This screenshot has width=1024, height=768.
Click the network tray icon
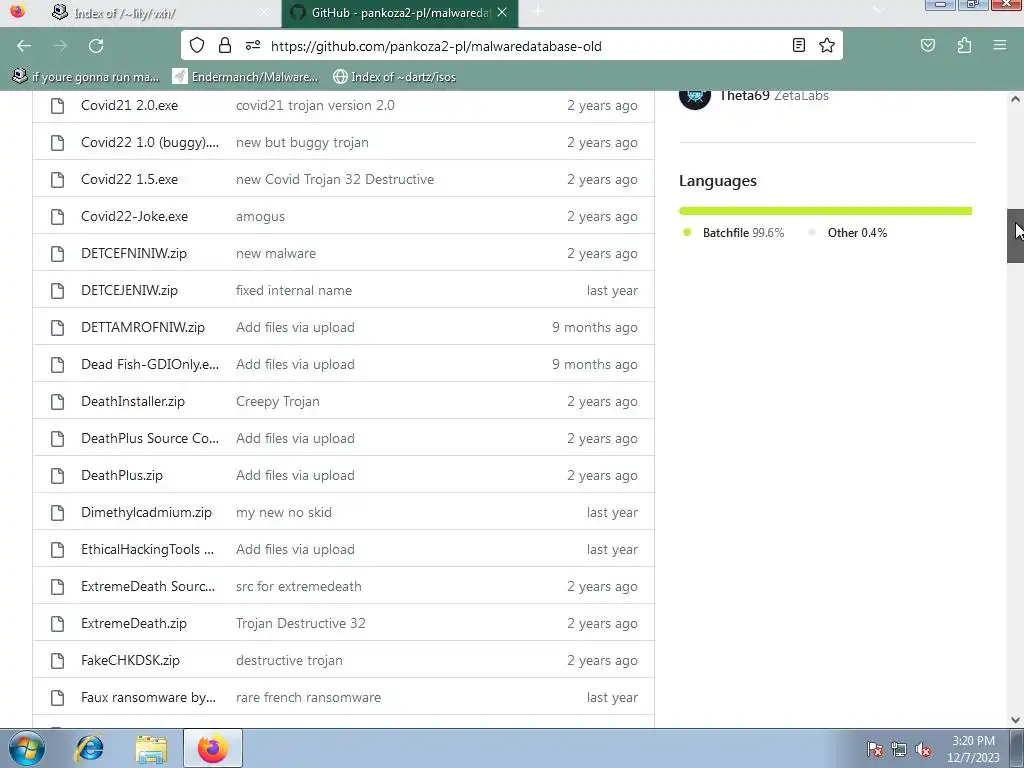pos(899,749)
